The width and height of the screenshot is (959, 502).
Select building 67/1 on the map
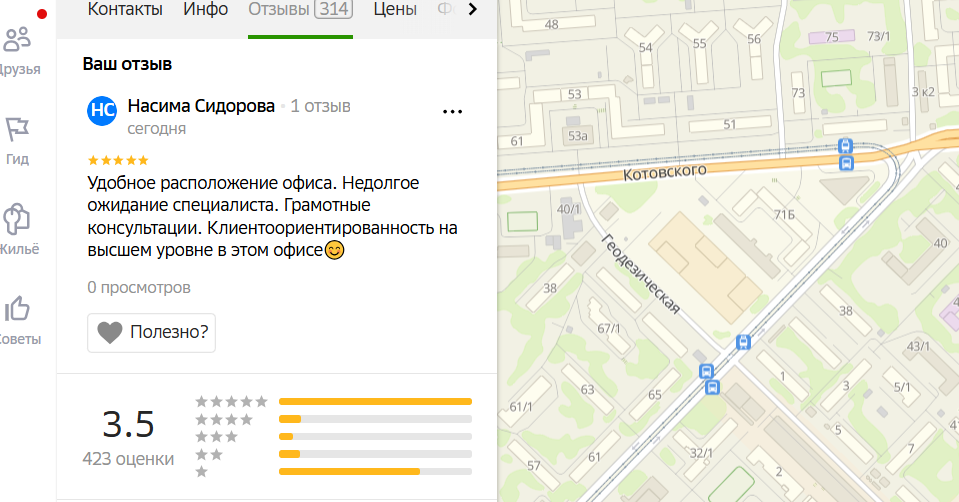tap(609, 328)
